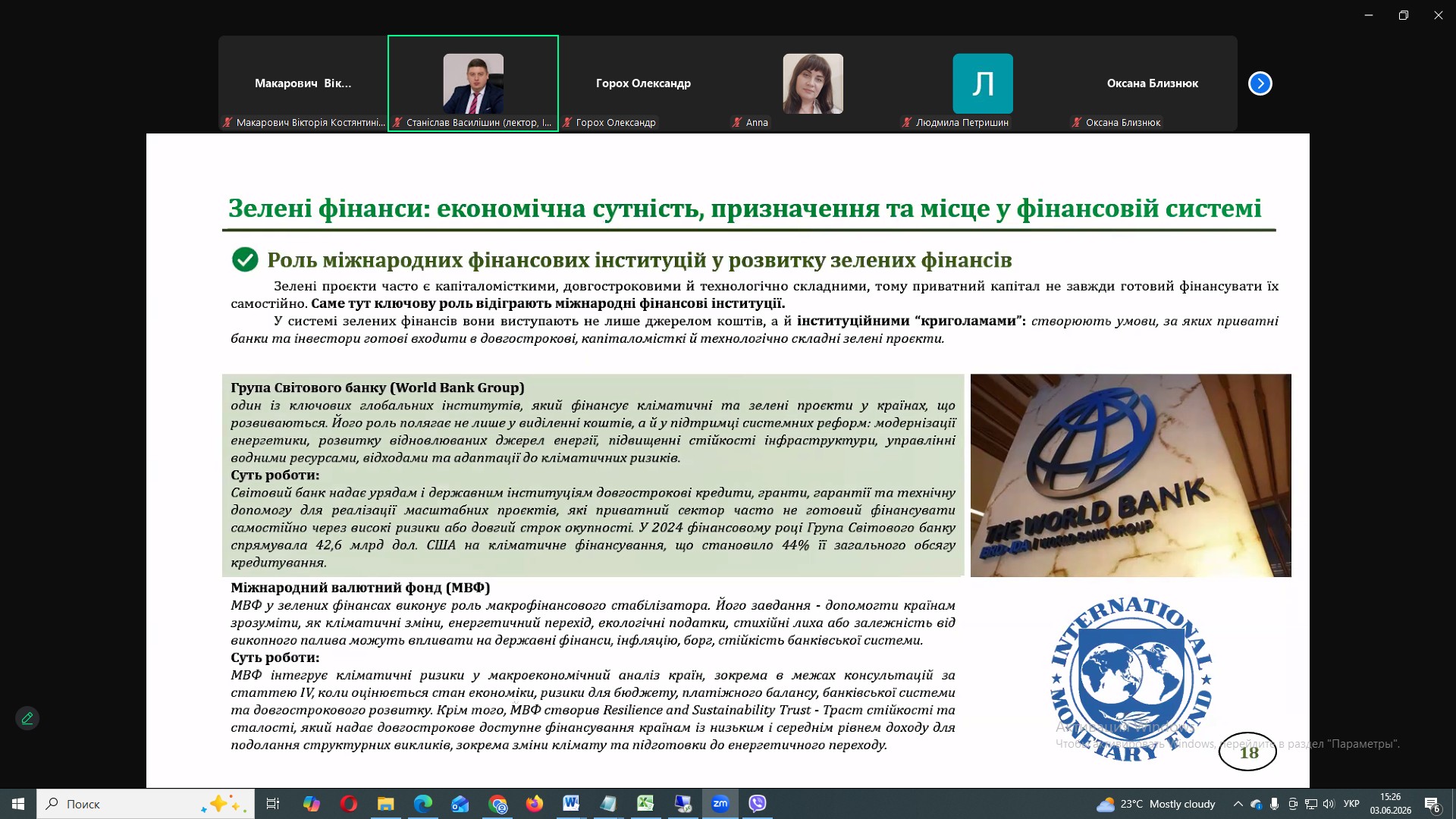
Task: Click the slide number 18 badge
Action: 1248,752
